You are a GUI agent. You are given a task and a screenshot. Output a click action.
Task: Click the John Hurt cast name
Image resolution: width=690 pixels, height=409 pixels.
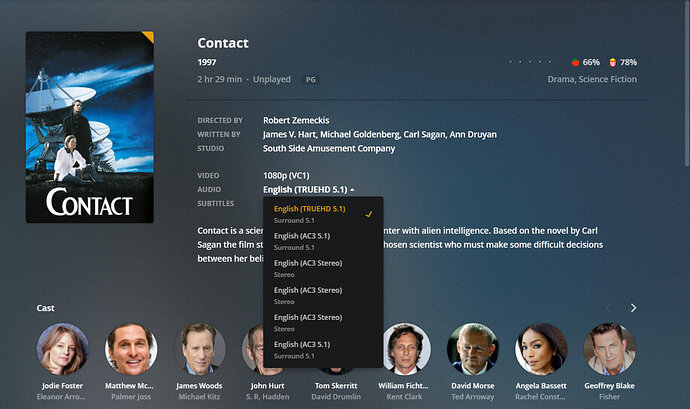pyautogui.click(x=268, y=386)
